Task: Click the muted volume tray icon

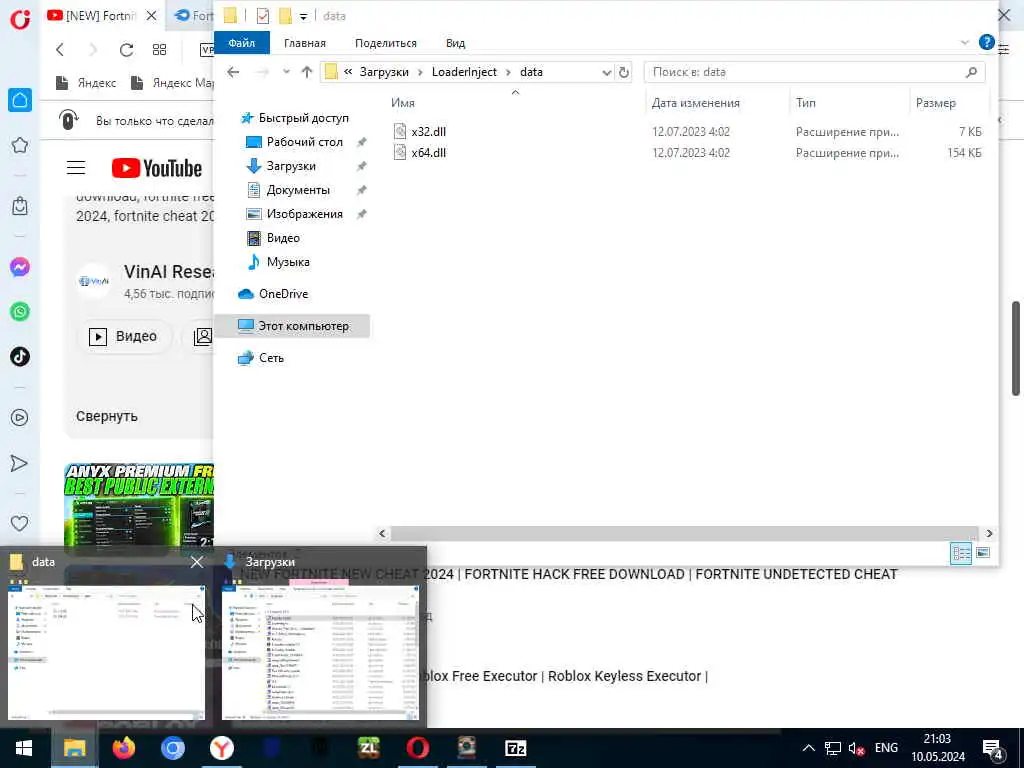Action: click(x=856, y=748)
